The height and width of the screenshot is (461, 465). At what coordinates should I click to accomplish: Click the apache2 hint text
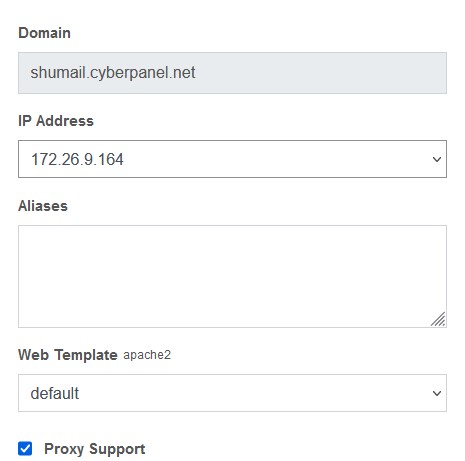[x=147, y=355]
